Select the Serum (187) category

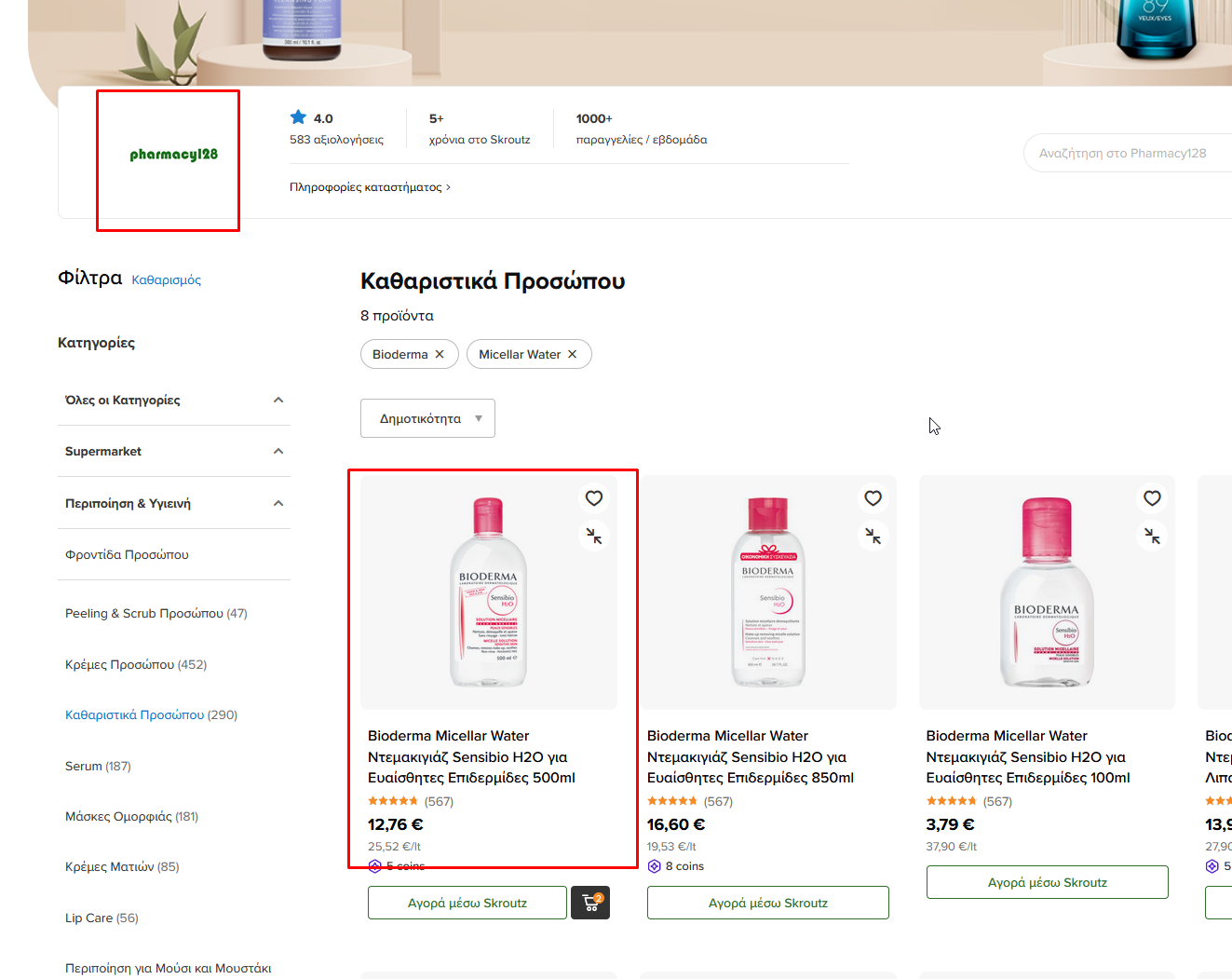click(98, 766)
